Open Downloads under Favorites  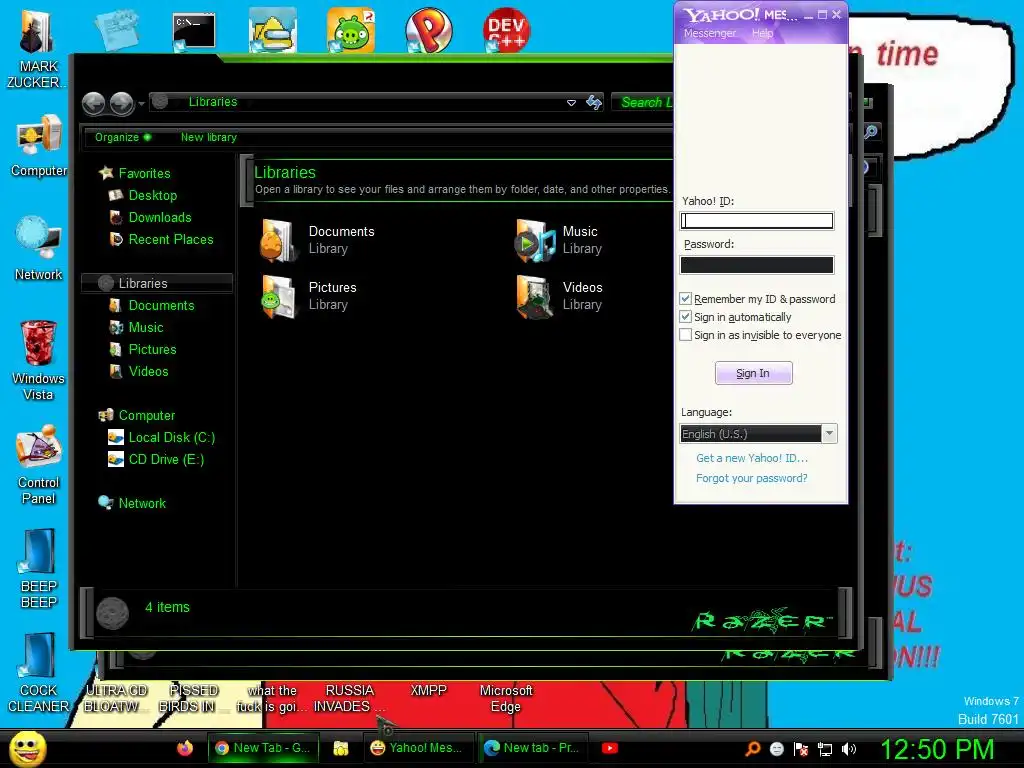[x=159, y=217]
